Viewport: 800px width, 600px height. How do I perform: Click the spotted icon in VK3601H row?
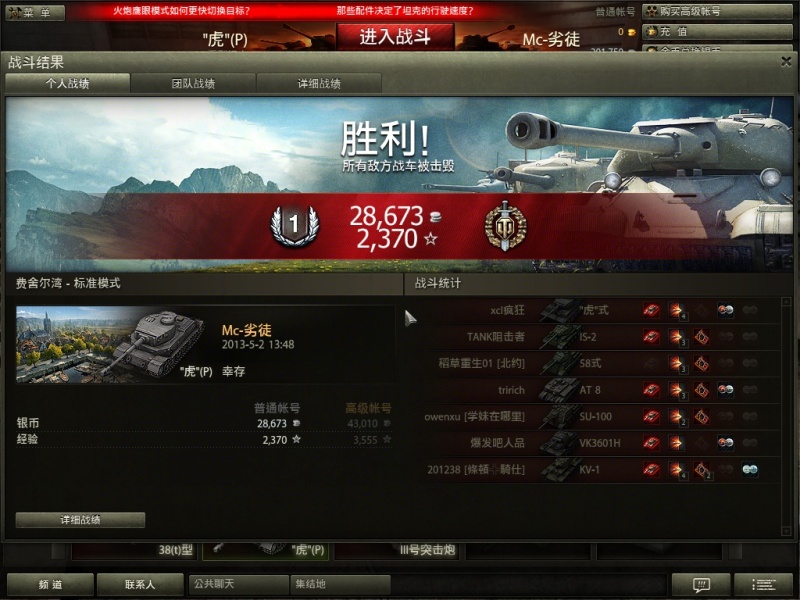point(726,443)
